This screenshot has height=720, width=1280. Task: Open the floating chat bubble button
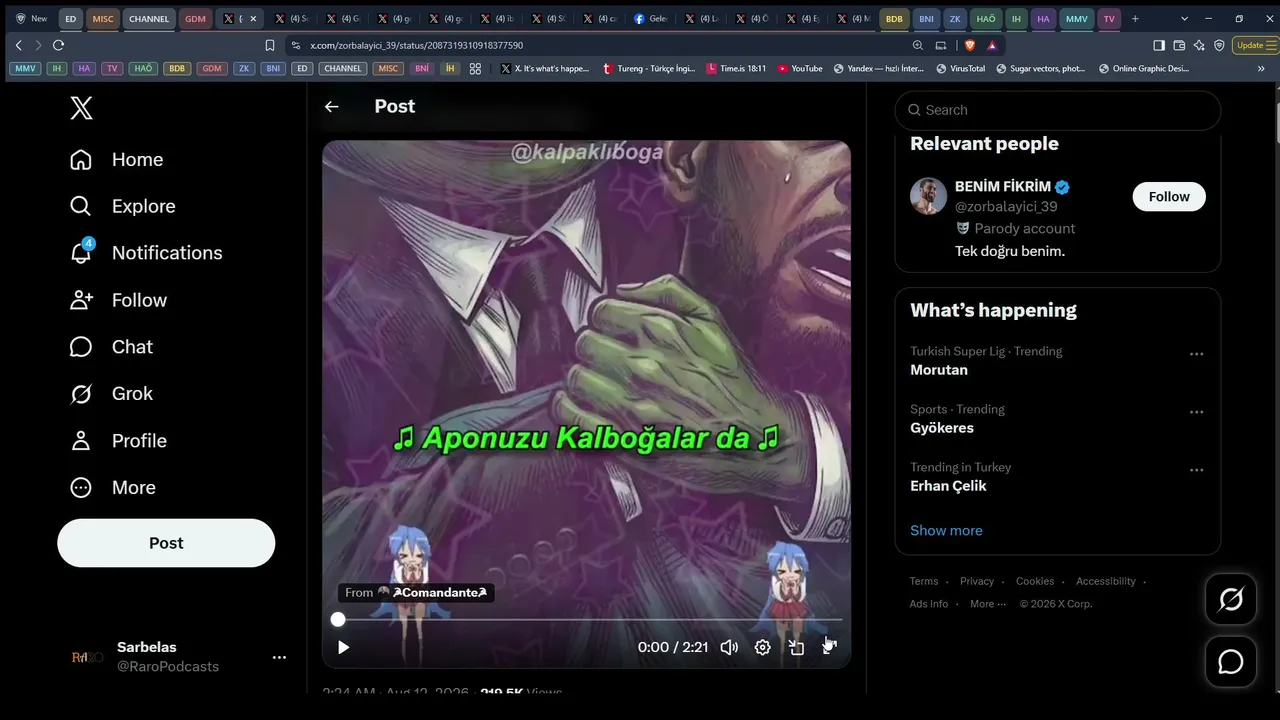point(1231,662)
